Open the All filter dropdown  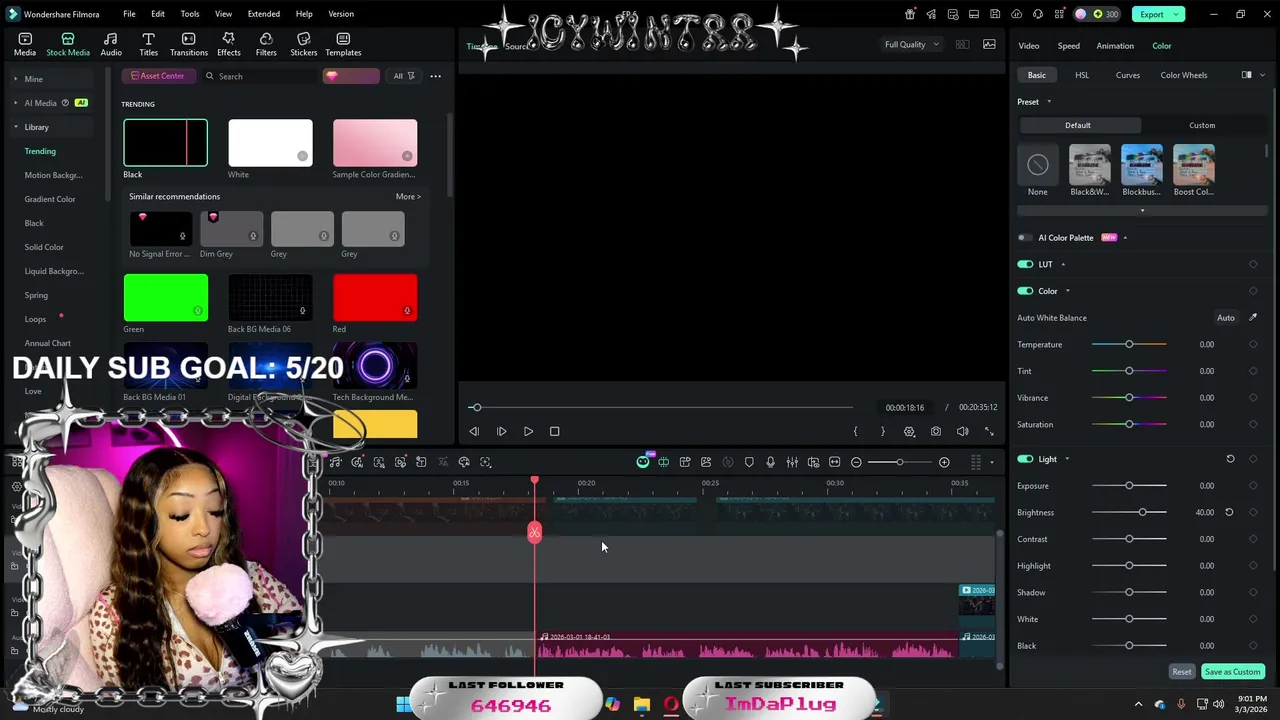click(x=404, y=76)
